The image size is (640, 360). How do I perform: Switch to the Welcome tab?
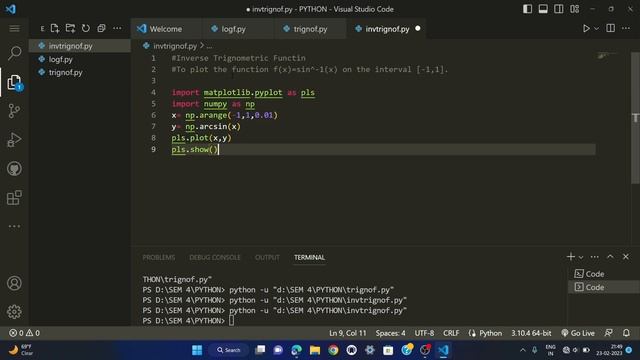point(166,29)
